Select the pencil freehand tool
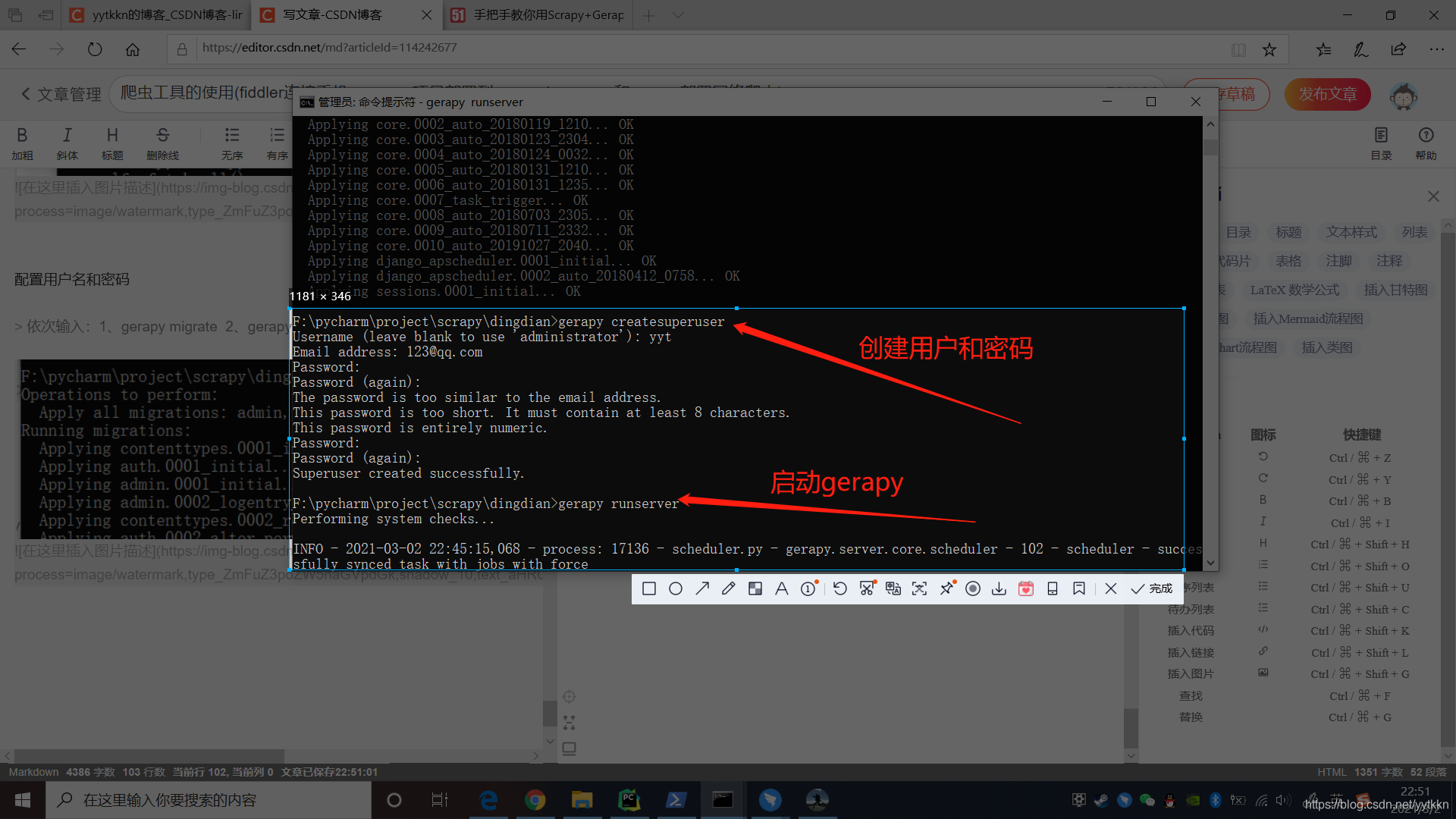Viewport: 1456px width, 819px height. tap(729, 589)
